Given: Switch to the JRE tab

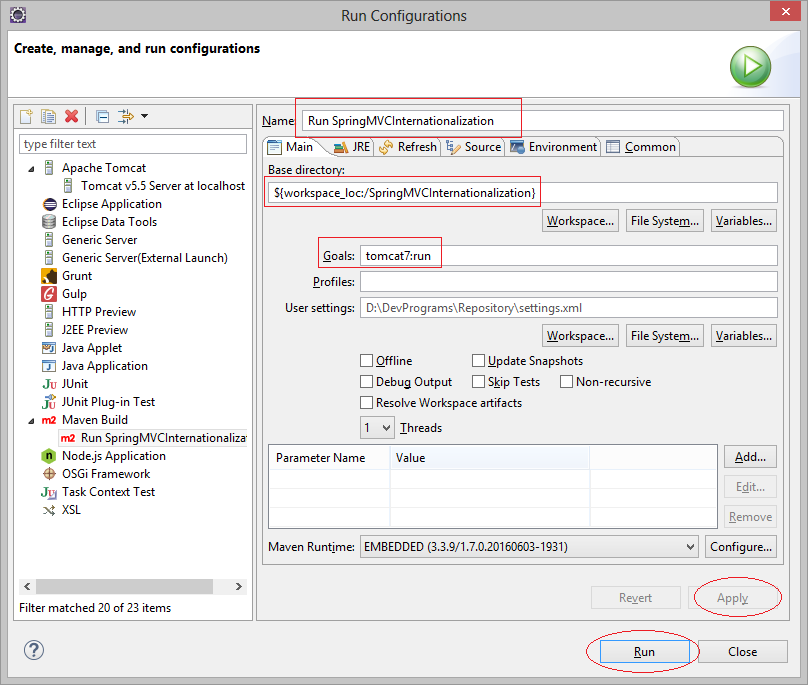Looking at the screenshot, I should click(x=352, y=147).
